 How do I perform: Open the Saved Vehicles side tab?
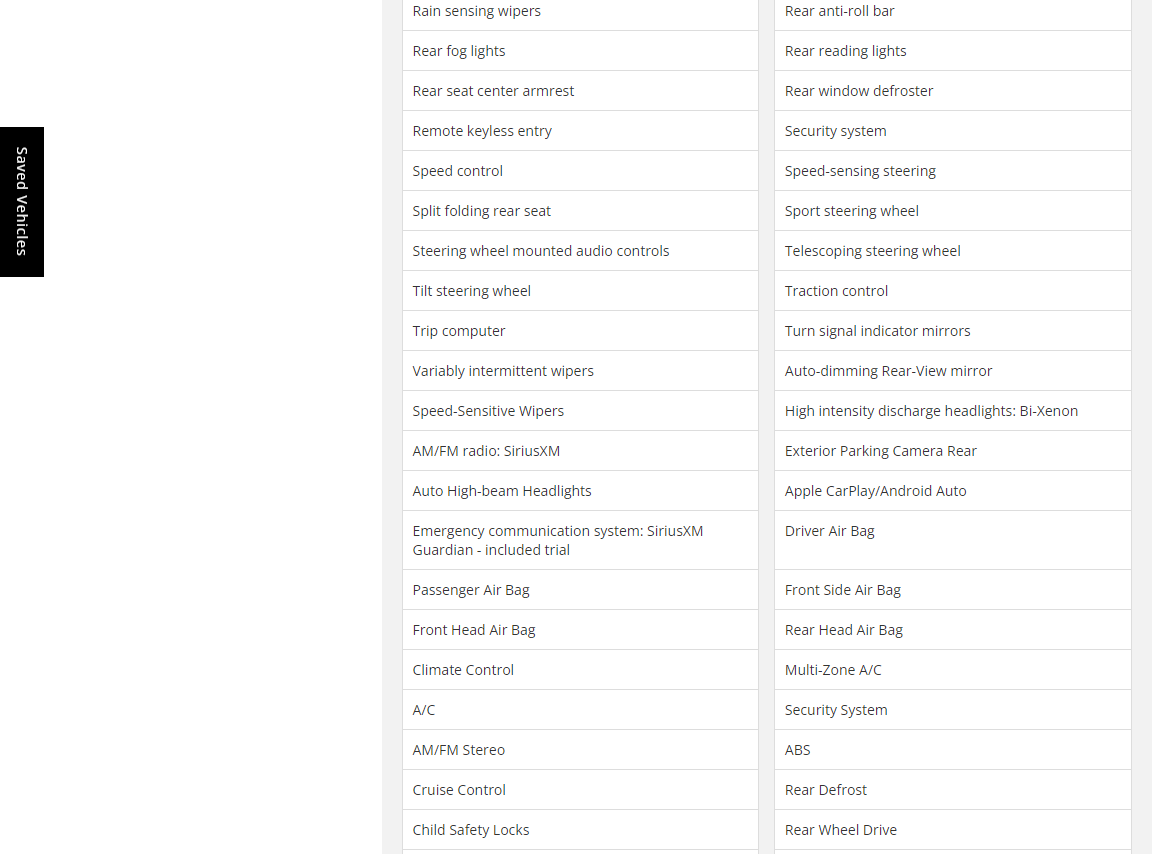(22, 201)
